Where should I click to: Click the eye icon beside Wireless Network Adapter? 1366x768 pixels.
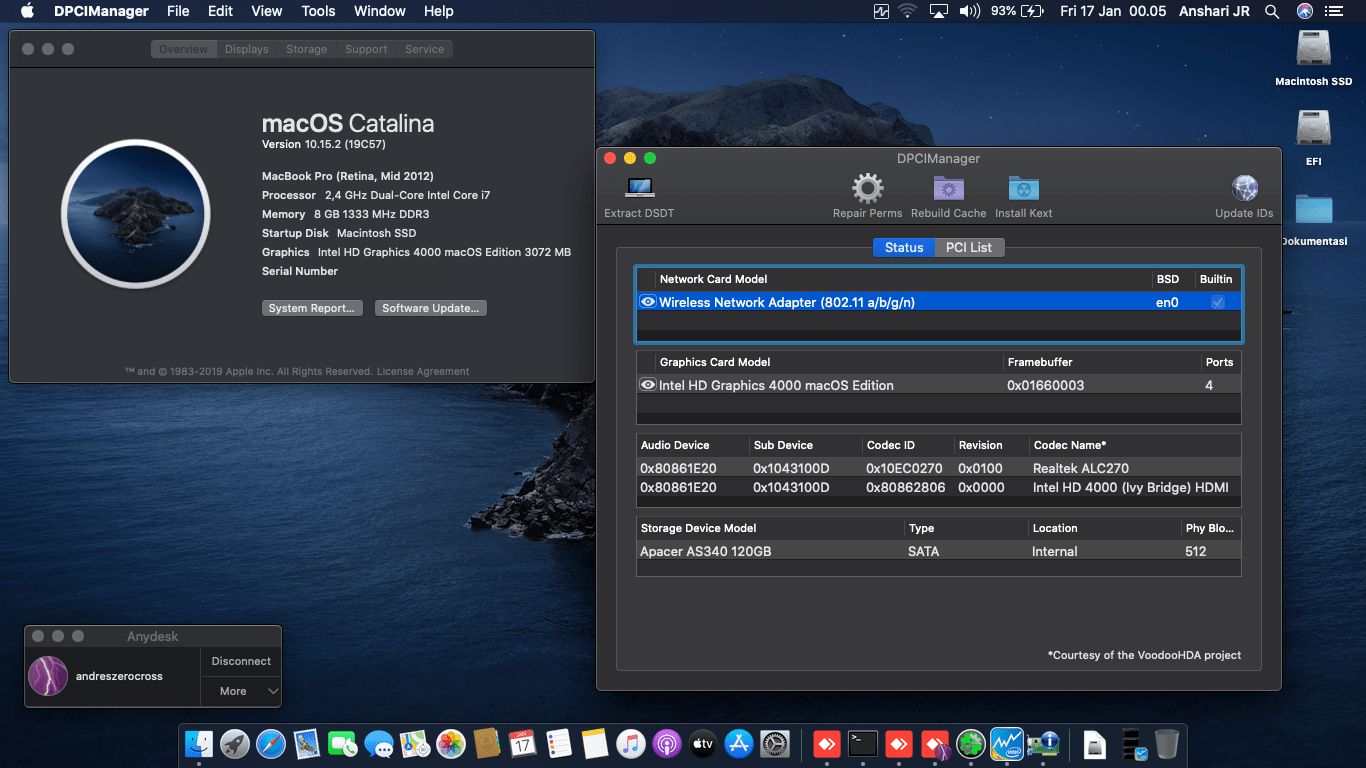coord(648,302)
